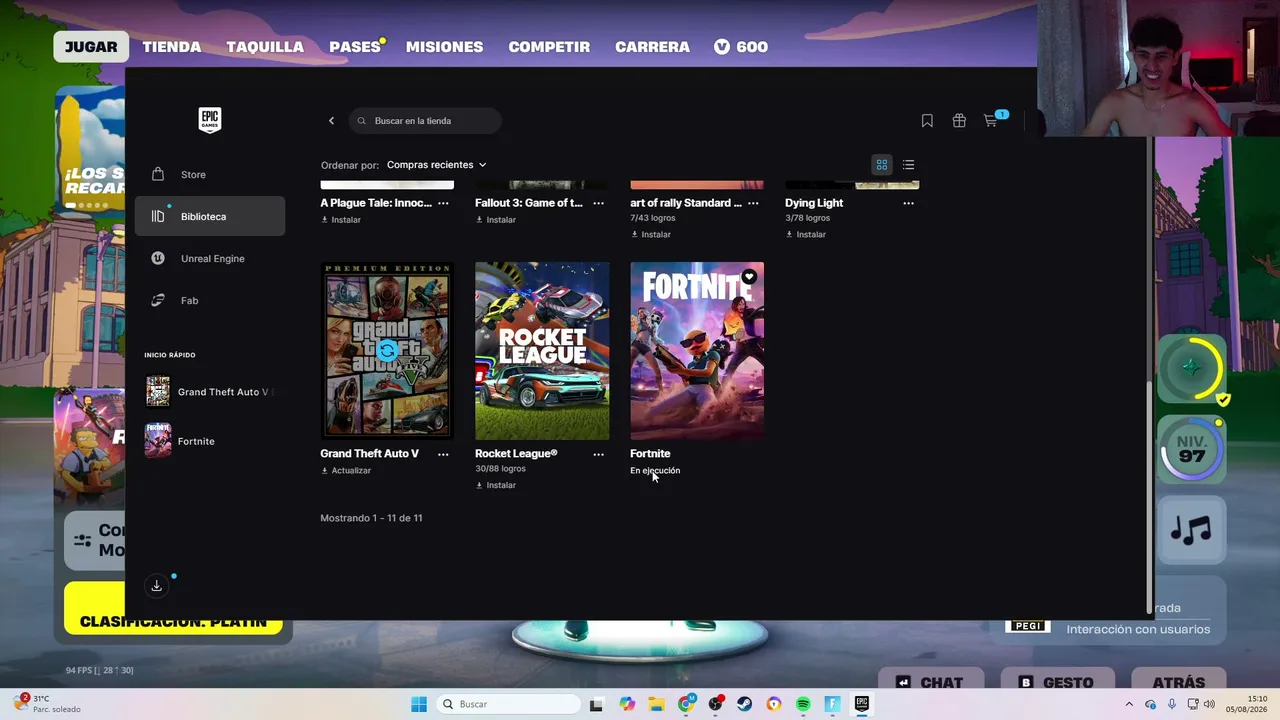This screenshot has width=1280, height=720.
Task: Click the Rocket League cover art
Action: click(x=542, y=351)
